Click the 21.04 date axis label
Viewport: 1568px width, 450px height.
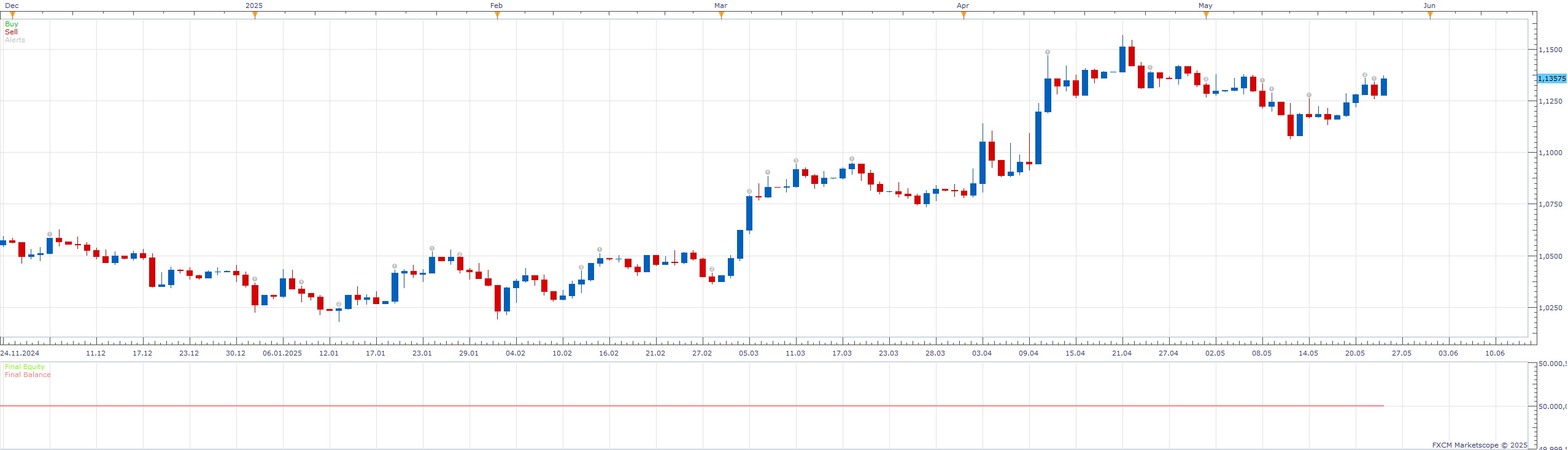pyautogui.click(x=1122, y=353)
